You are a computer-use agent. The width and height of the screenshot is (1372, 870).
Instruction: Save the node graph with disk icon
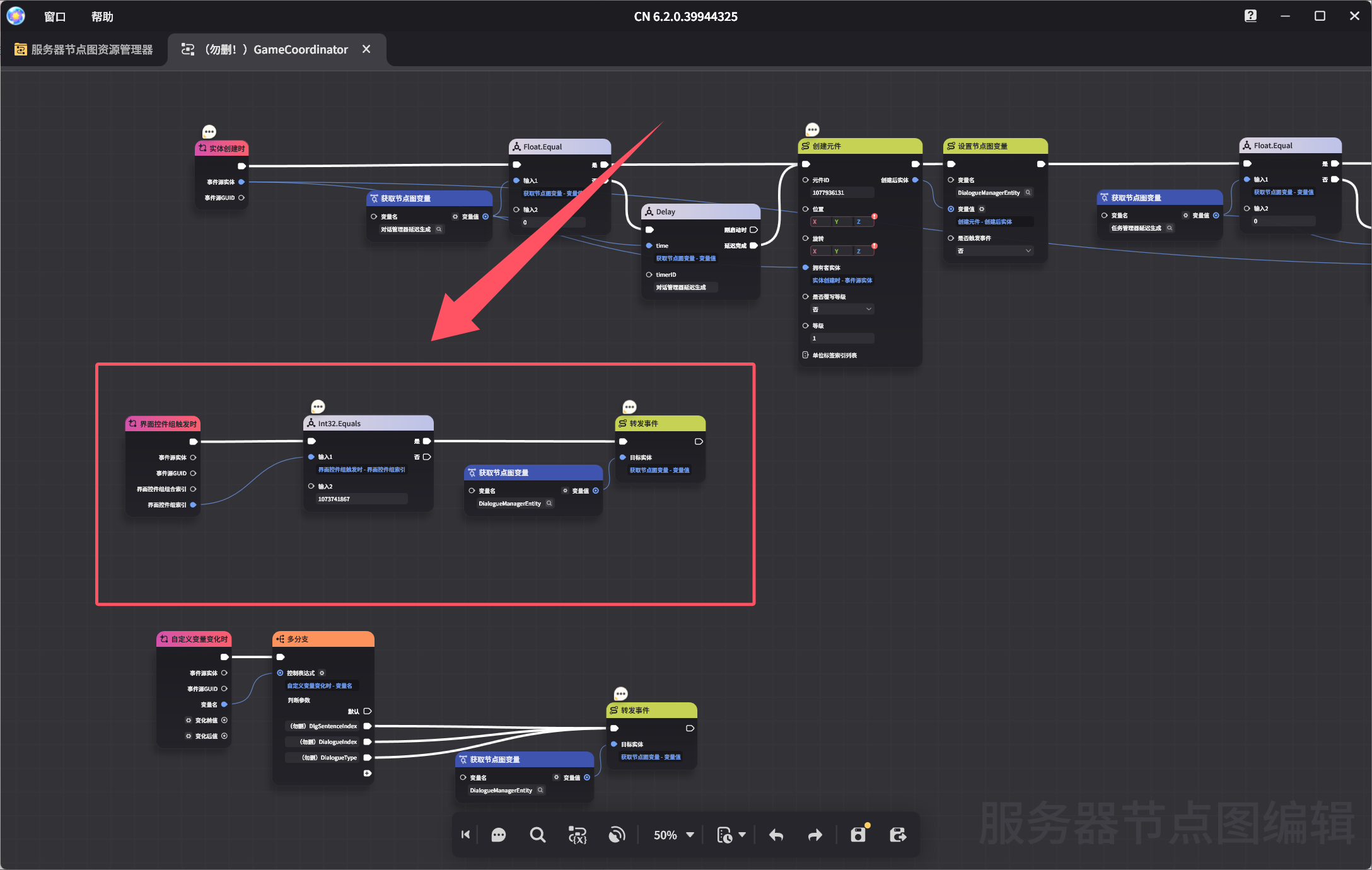click(858, 835)
